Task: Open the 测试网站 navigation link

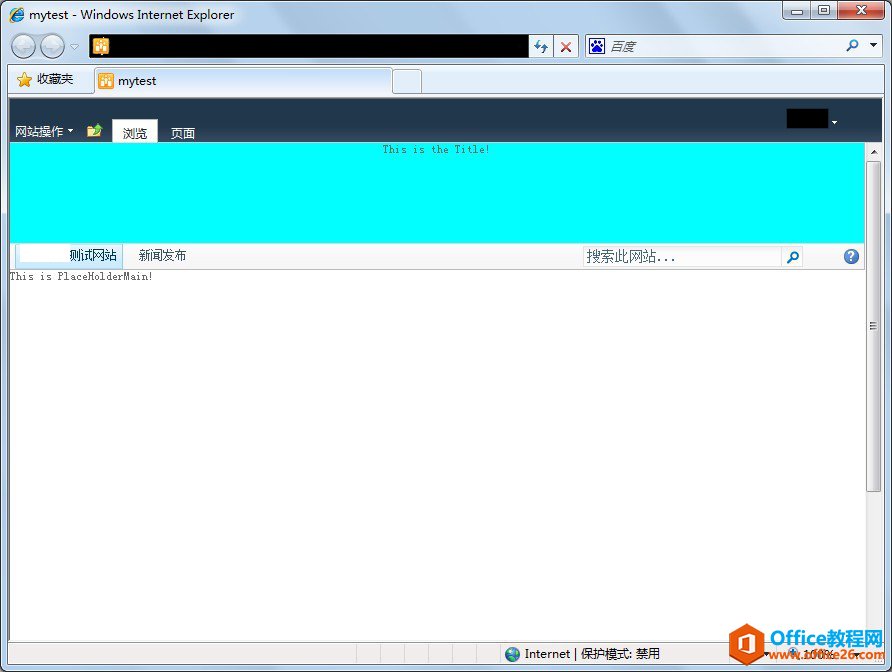Action: click(x=93, y=255)
